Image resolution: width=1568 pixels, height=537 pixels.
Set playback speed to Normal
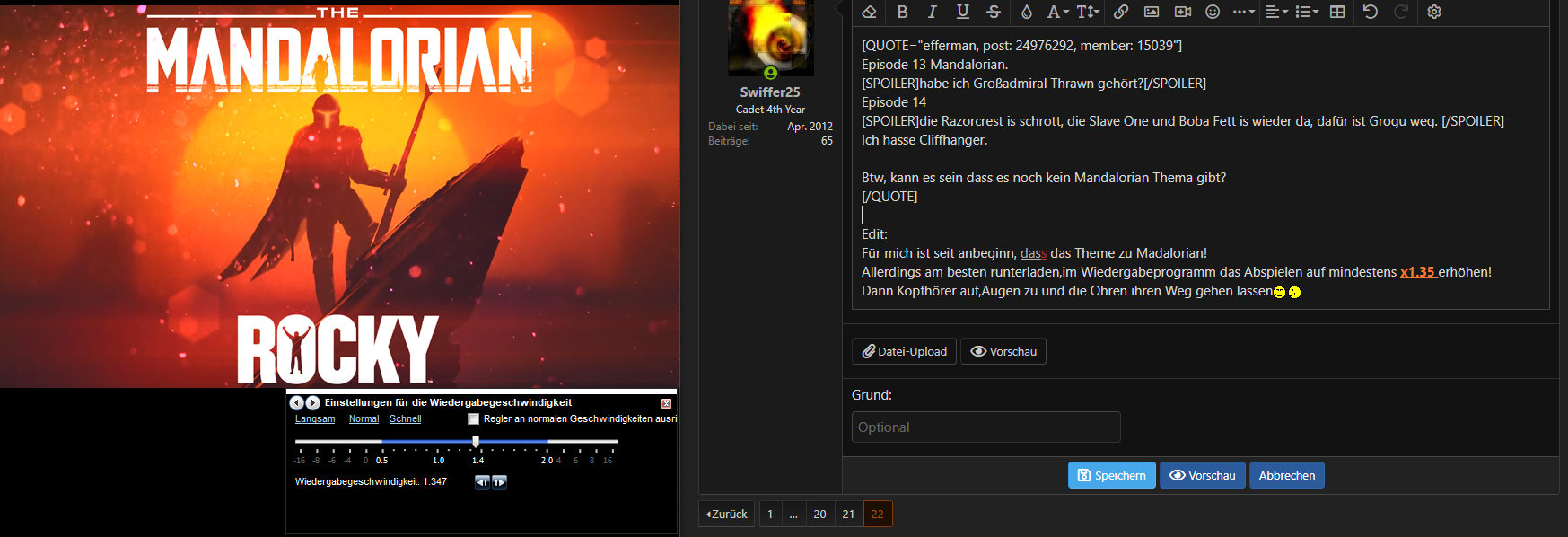click(364, 418)
